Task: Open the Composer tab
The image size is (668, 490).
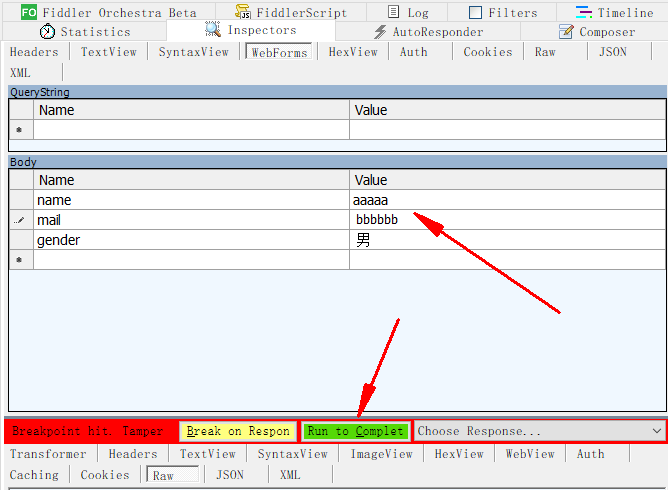Action: coord(594,32)
